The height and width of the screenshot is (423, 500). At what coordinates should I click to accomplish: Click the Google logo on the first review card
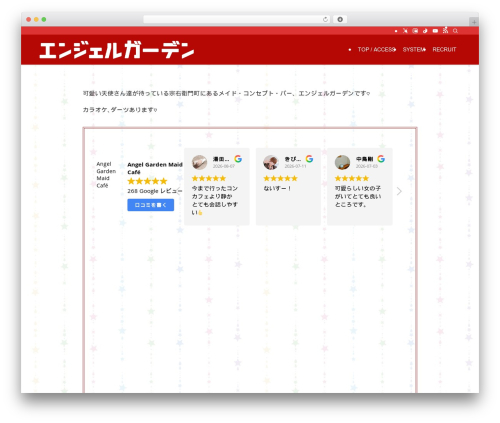[x=238, y=159]
